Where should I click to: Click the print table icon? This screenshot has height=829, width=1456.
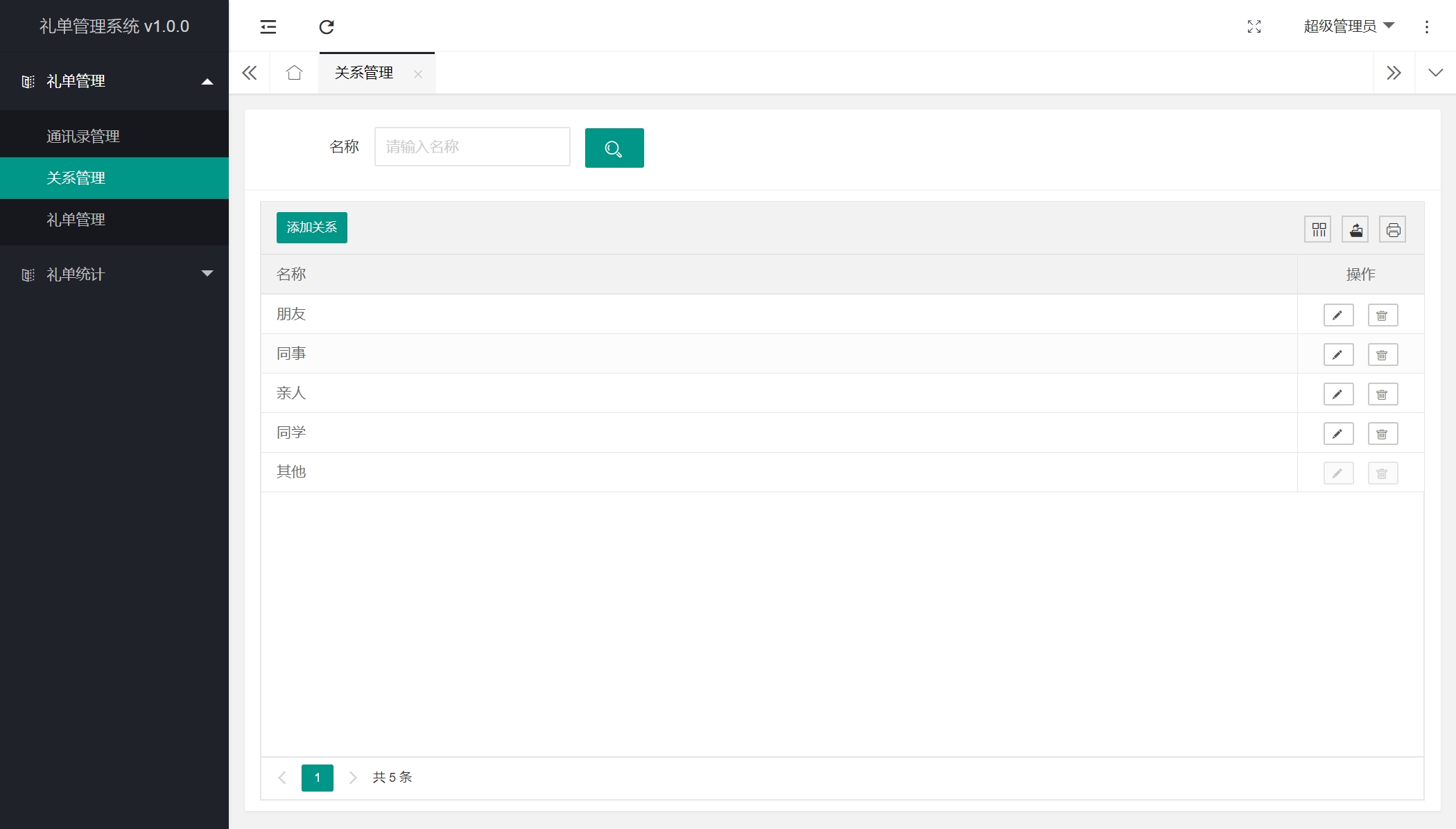(x=1392, y=229)
